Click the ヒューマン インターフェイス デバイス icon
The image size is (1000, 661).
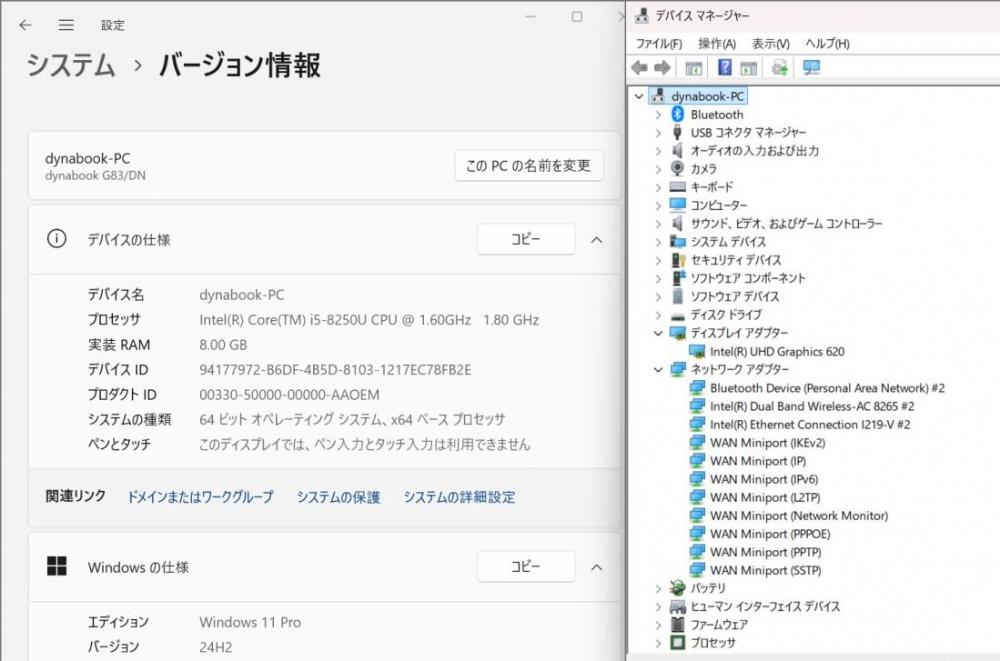[677, 606]
